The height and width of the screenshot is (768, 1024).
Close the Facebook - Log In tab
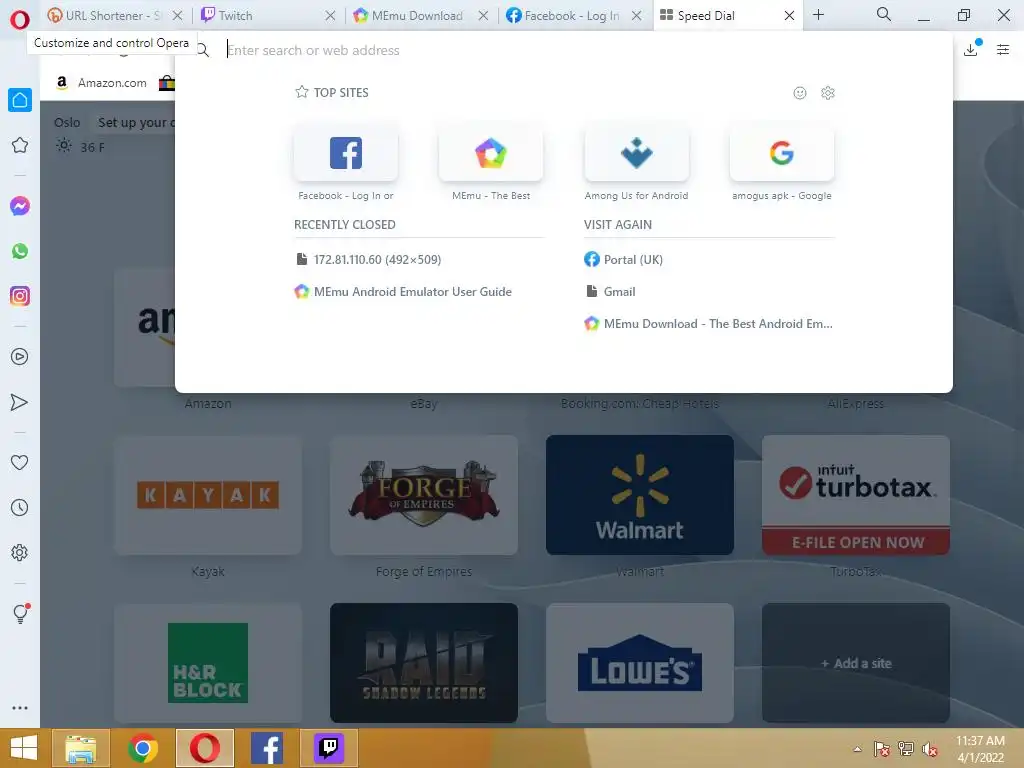click(637, 15)
